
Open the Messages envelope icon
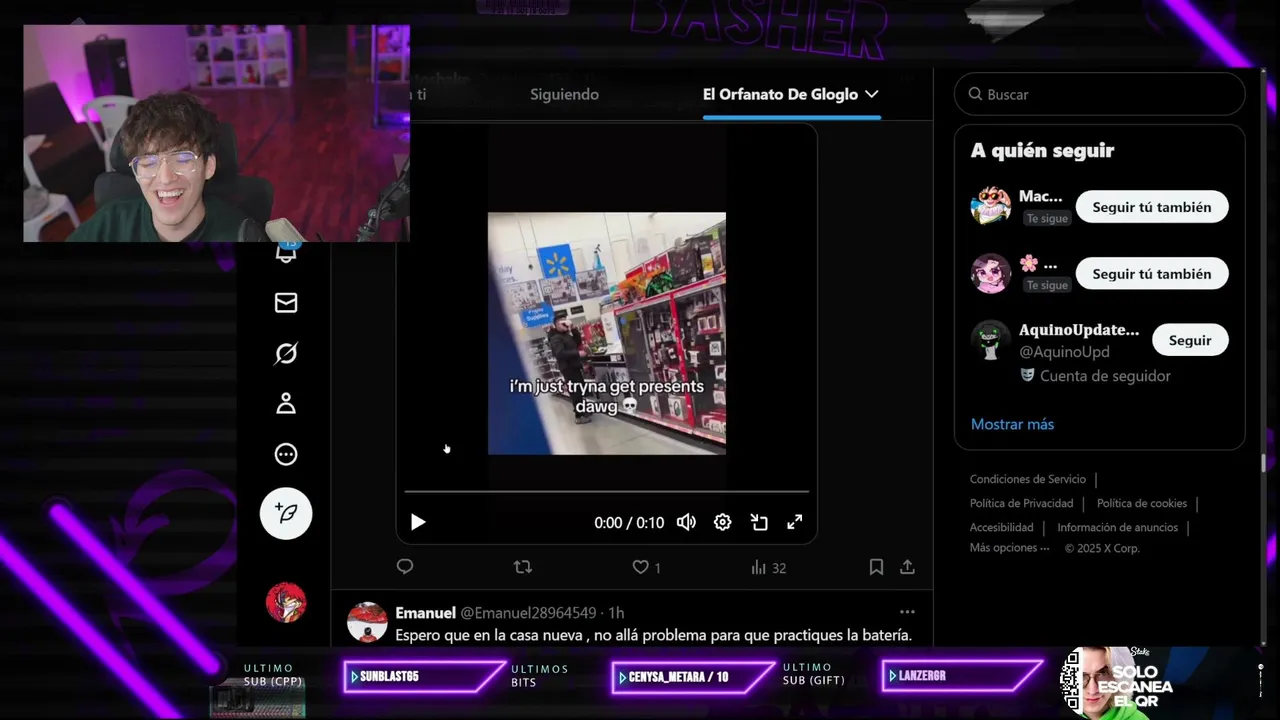286,303
